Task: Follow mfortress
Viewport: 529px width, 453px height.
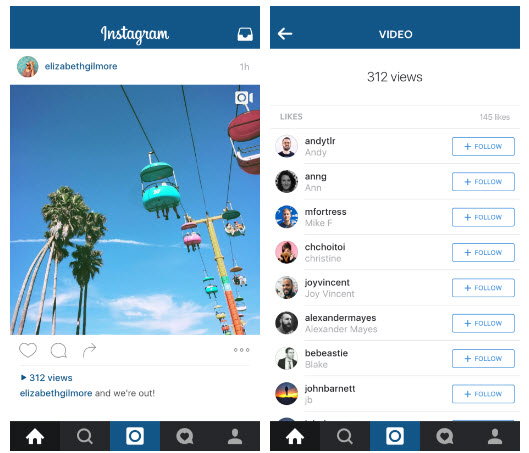Action: pyautogui.click(x=483, y=217)
